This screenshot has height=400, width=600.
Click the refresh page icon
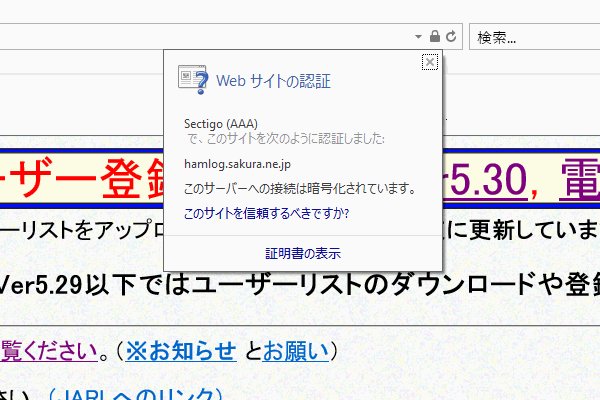[451, 36]
